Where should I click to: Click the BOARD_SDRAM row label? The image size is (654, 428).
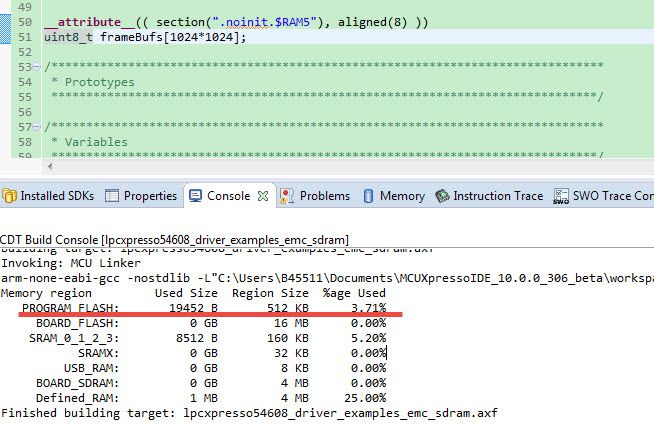tap(78, 383)
